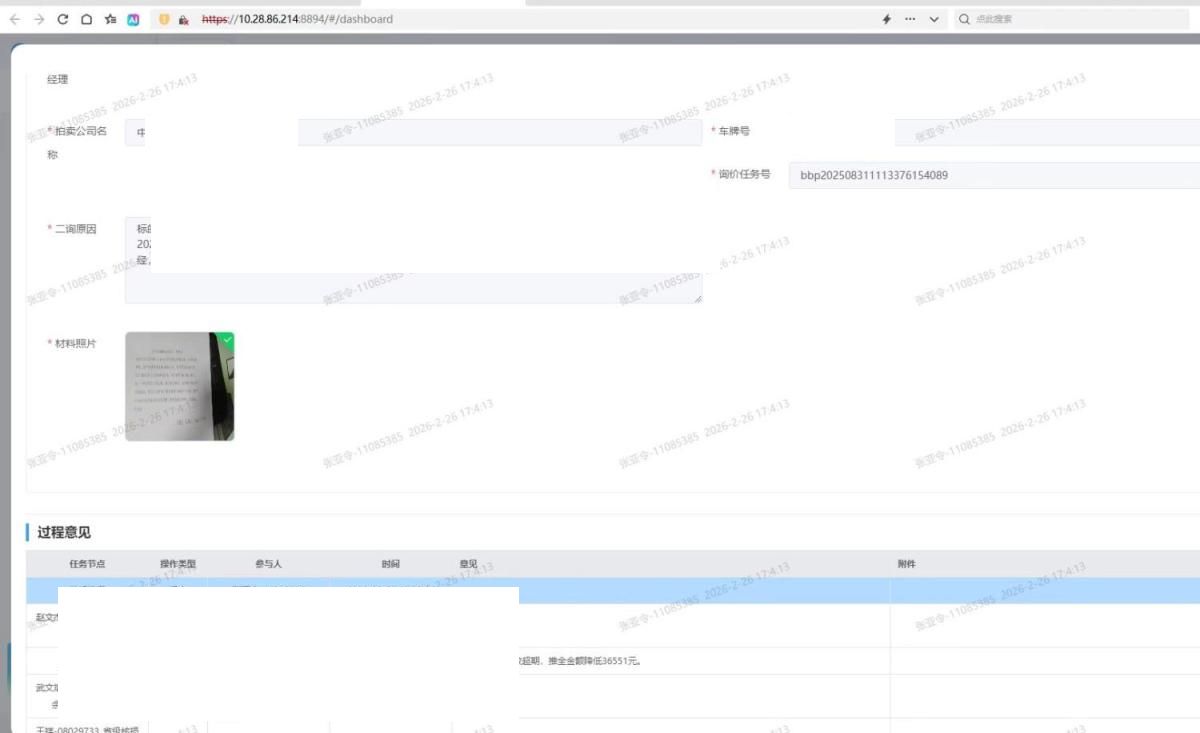
Task: Click the green checkmark on material photo
Action: click(227, 339)
